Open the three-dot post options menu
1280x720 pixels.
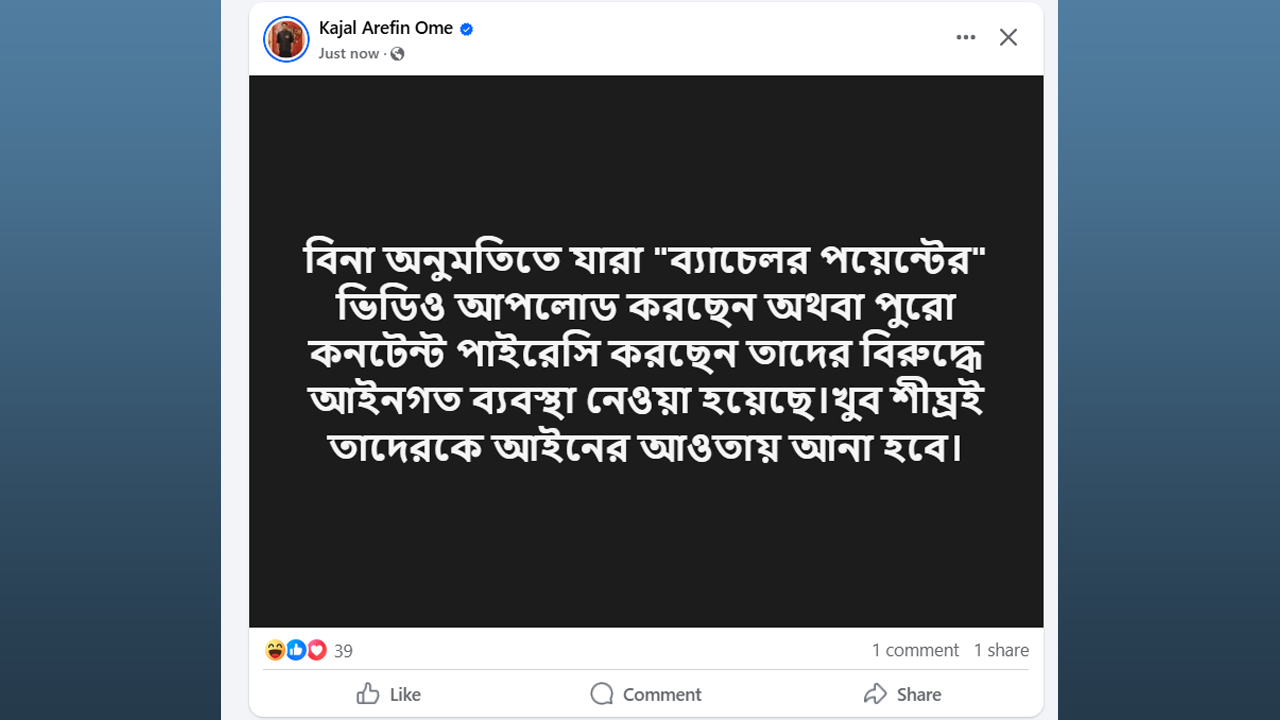coord(965,37)
